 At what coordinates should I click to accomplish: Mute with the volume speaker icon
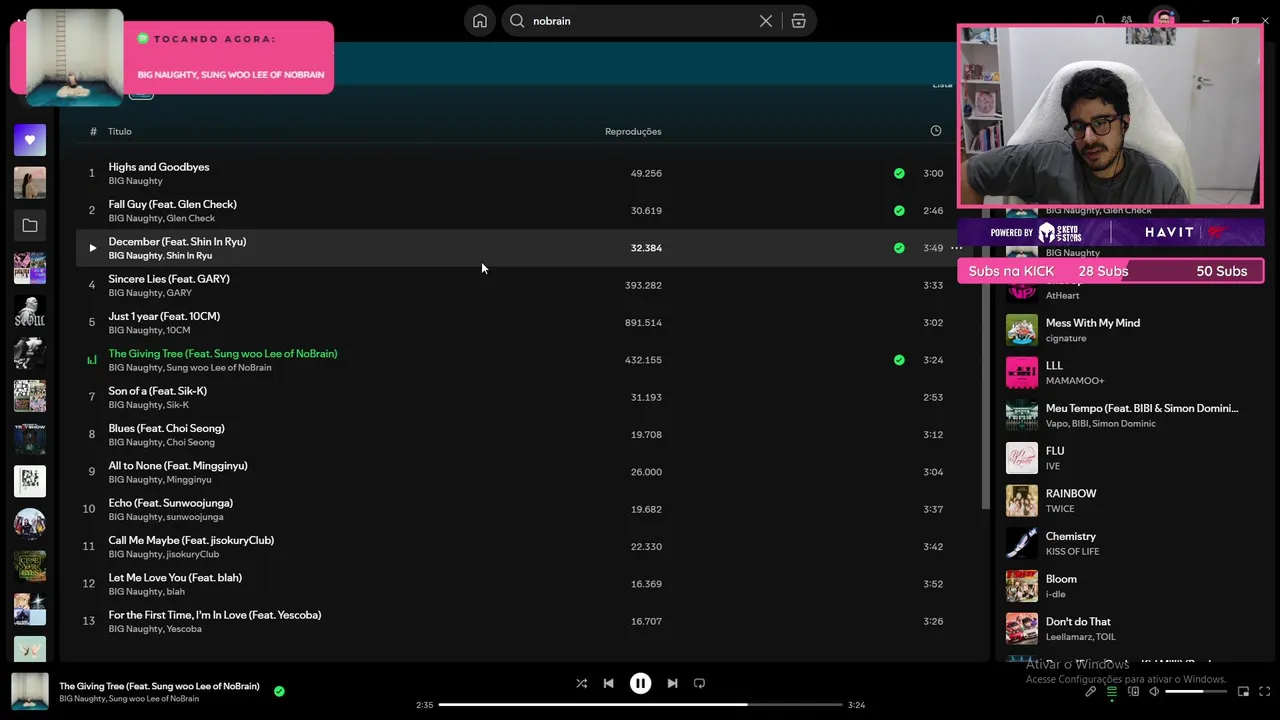[1154, 692]
